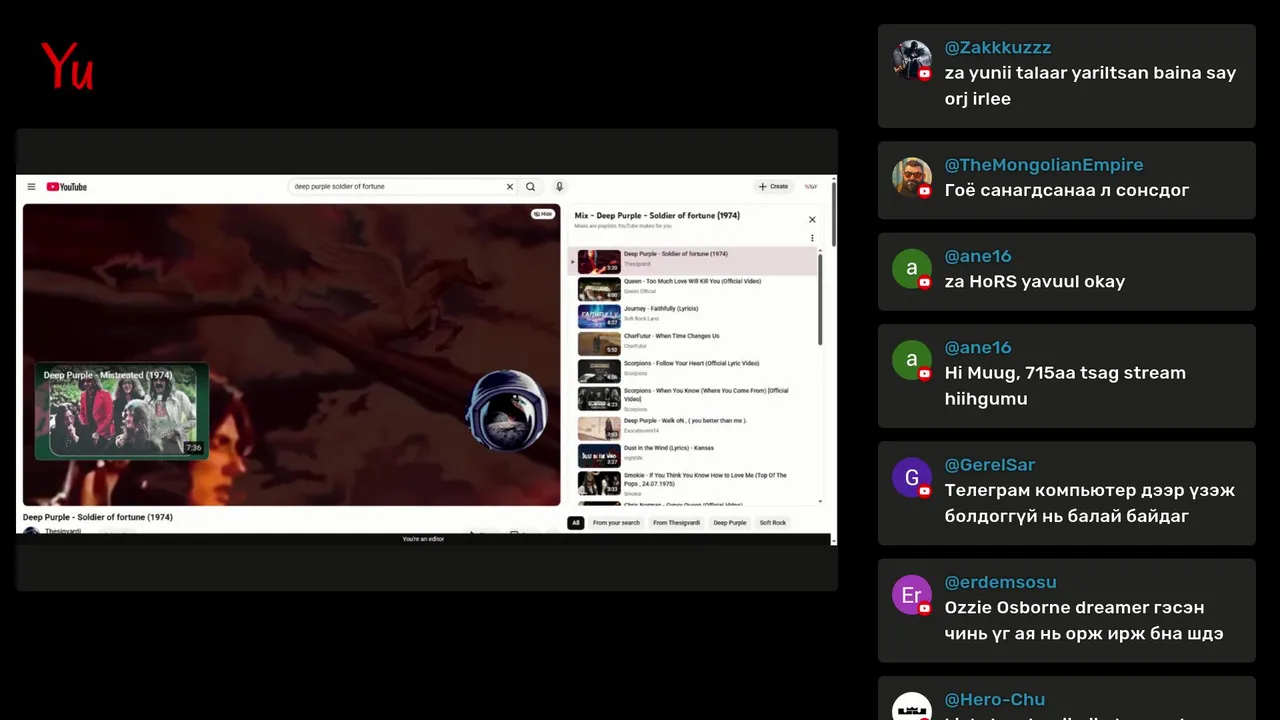The image size is (1280, 720).
Task: Clear the search box with the X
Action: [x=509, y=187]
